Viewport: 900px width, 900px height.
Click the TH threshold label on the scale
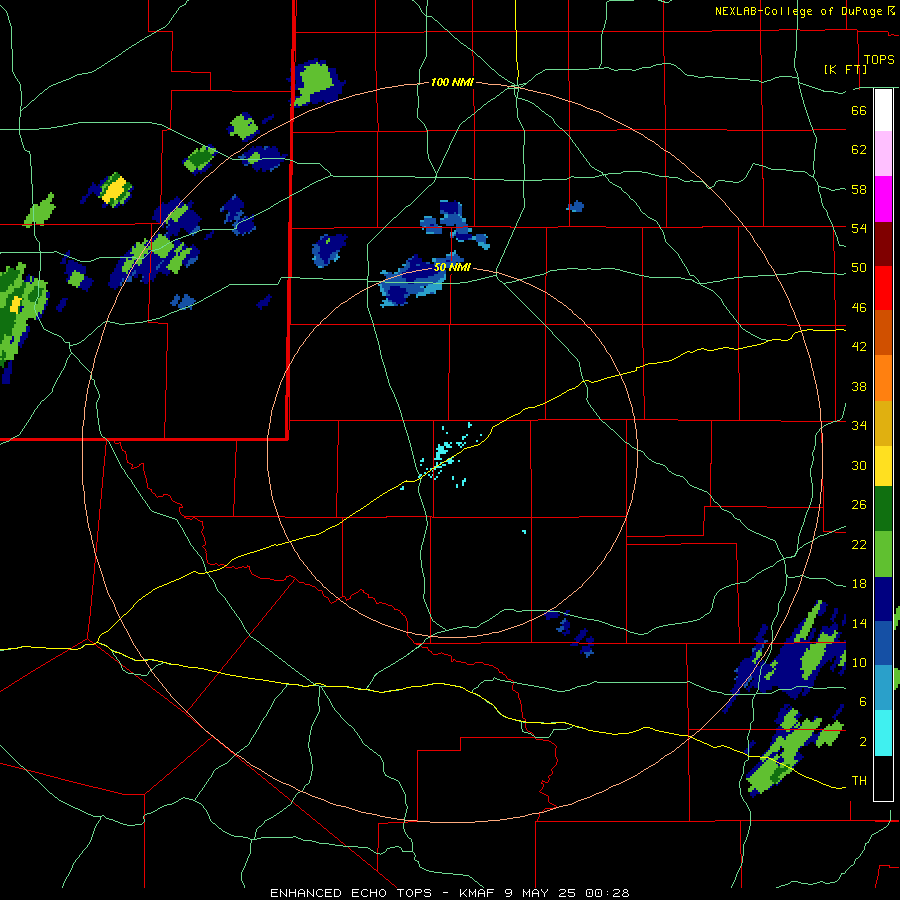(859, 781)
